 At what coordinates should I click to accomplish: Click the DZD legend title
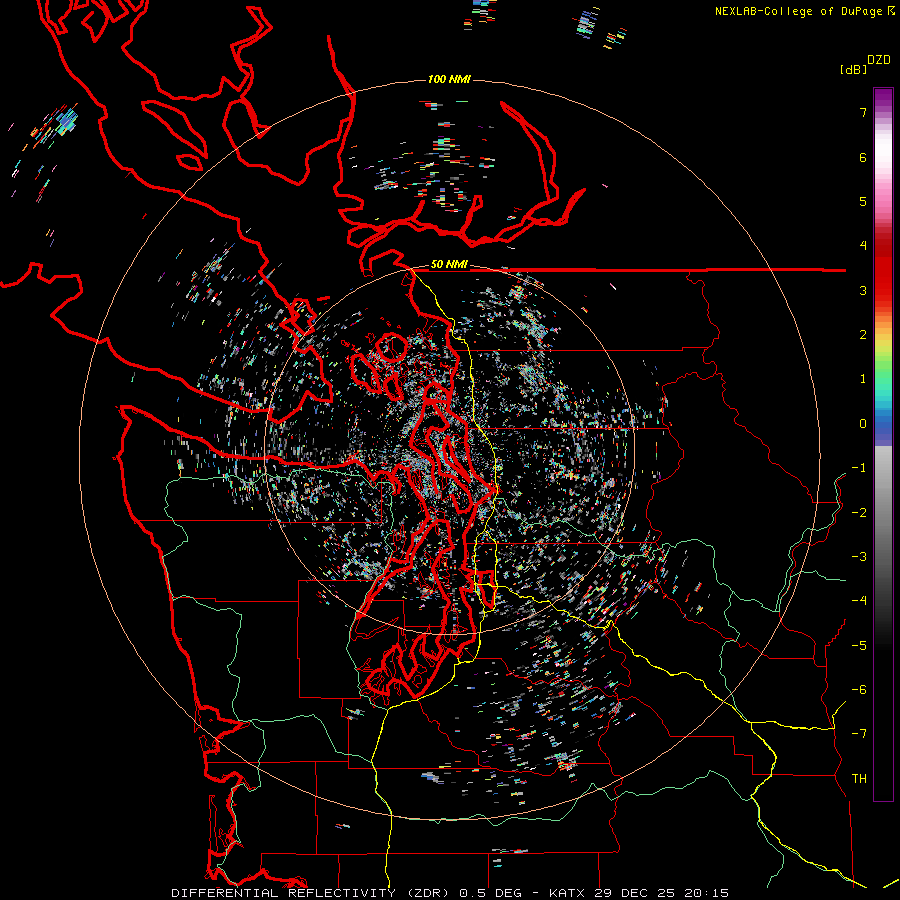tap(879, 60)
